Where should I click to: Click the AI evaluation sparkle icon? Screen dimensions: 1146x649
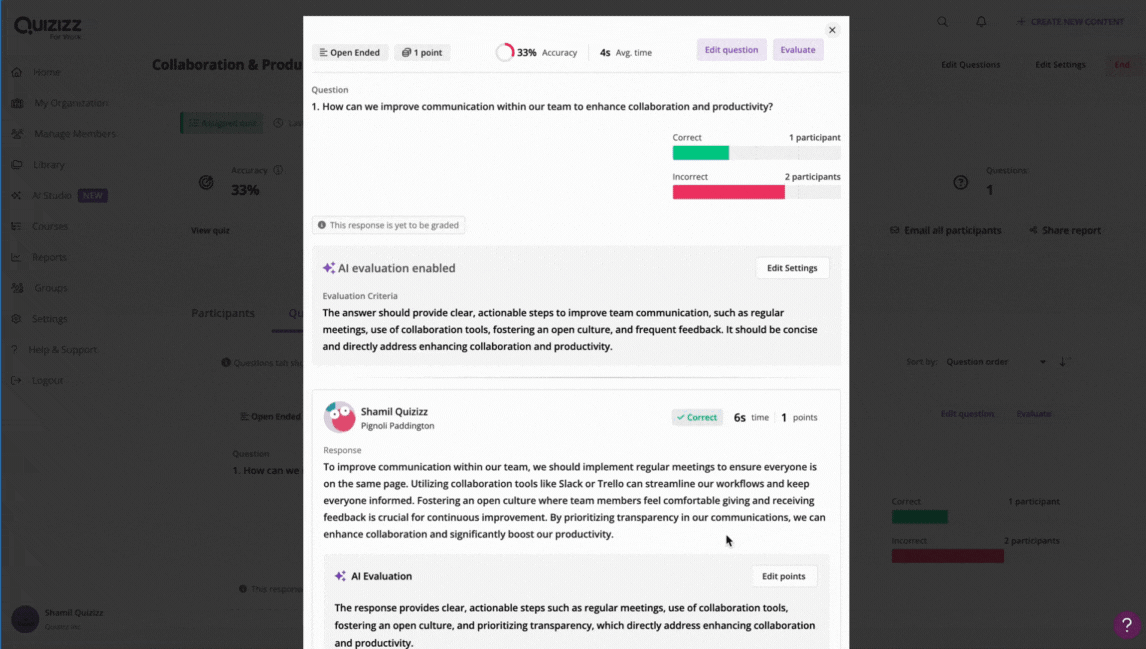point(329,268)
